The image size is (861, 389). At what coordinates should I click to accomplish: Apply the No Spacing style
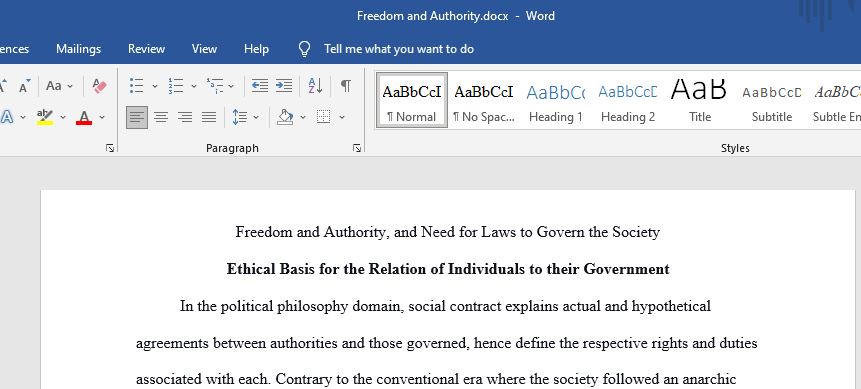pos(484,101)
